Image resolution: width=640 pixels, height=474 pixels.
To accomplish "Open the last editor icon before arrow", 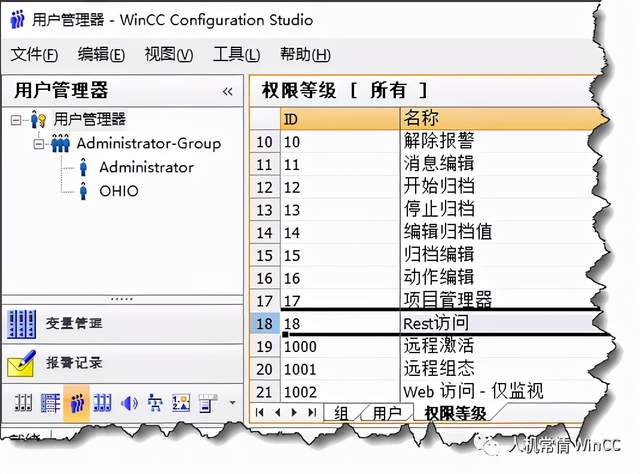I will (207, 403).
